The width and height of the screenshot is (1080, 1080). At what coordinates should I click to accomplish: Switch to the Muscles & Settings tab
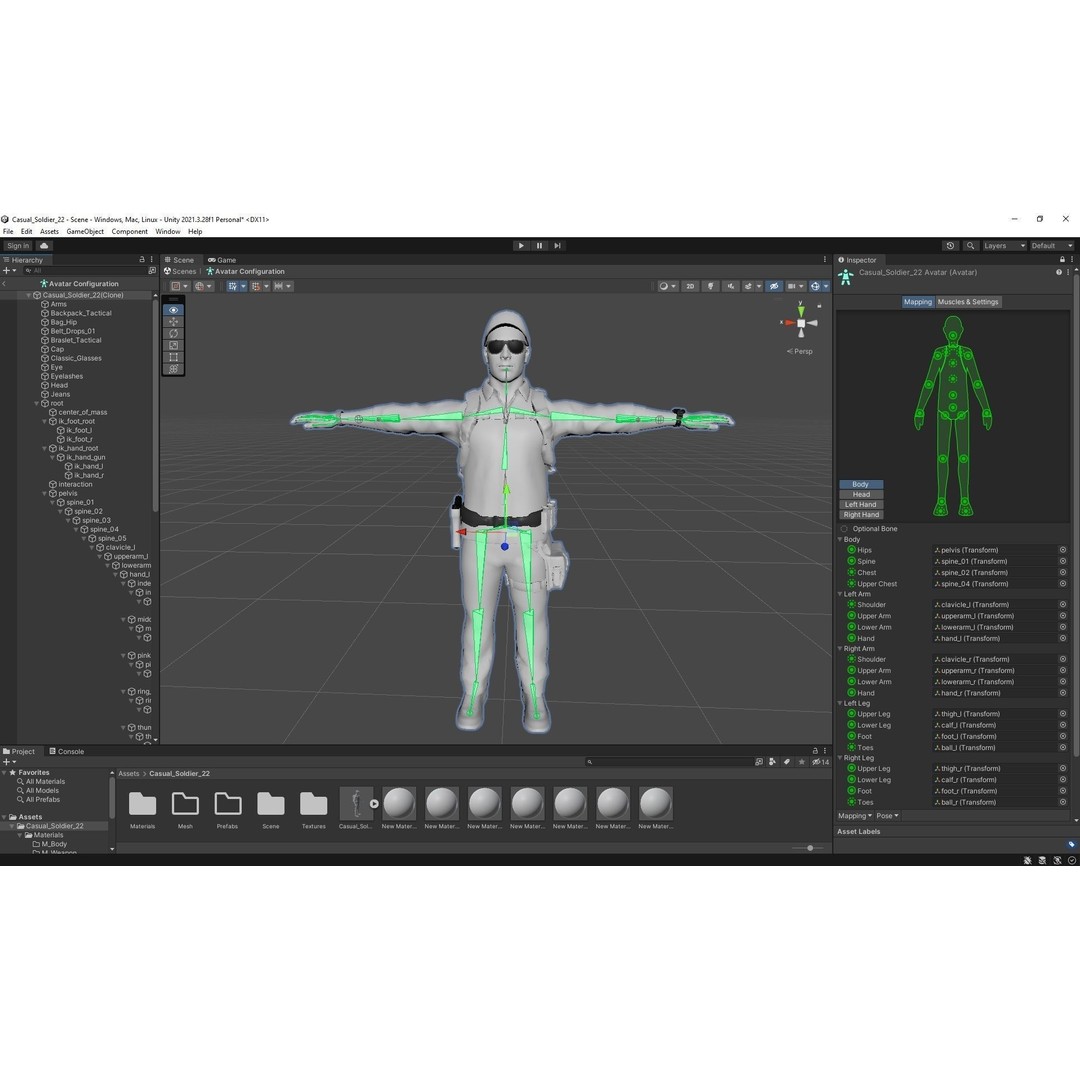(967, 301)
